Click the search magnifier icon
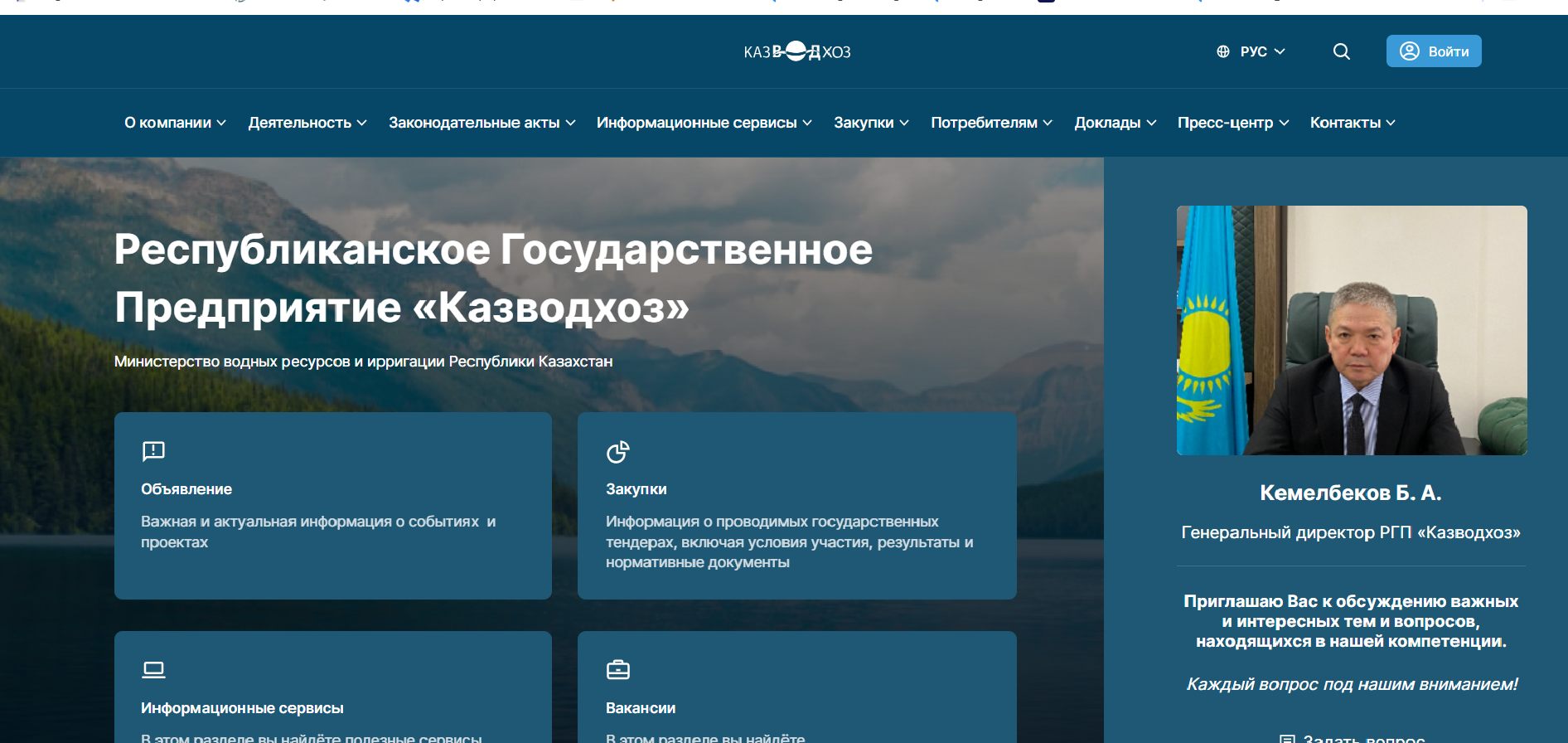Screen dimensions: 1568x743 1341,51
